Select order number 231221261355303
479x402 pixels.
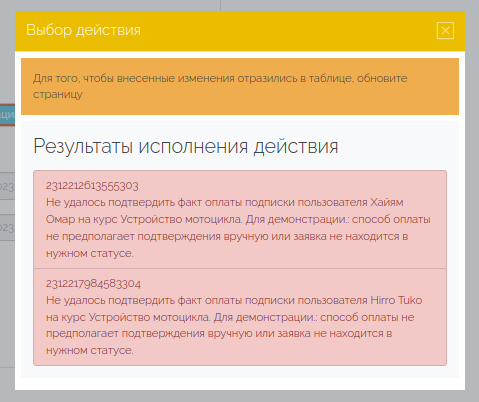pyautogui.click(x=92, y=186)
